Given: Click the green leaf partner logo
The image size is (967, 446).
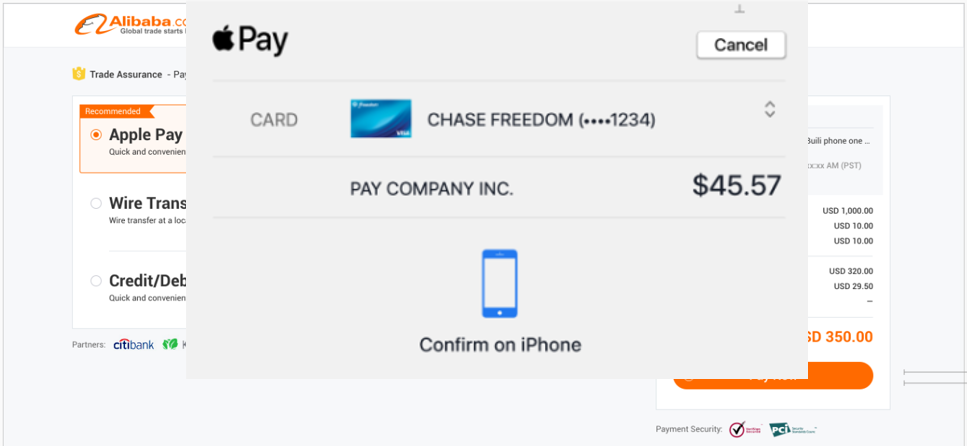Looking at the screenshot, I should pos(170,344).
